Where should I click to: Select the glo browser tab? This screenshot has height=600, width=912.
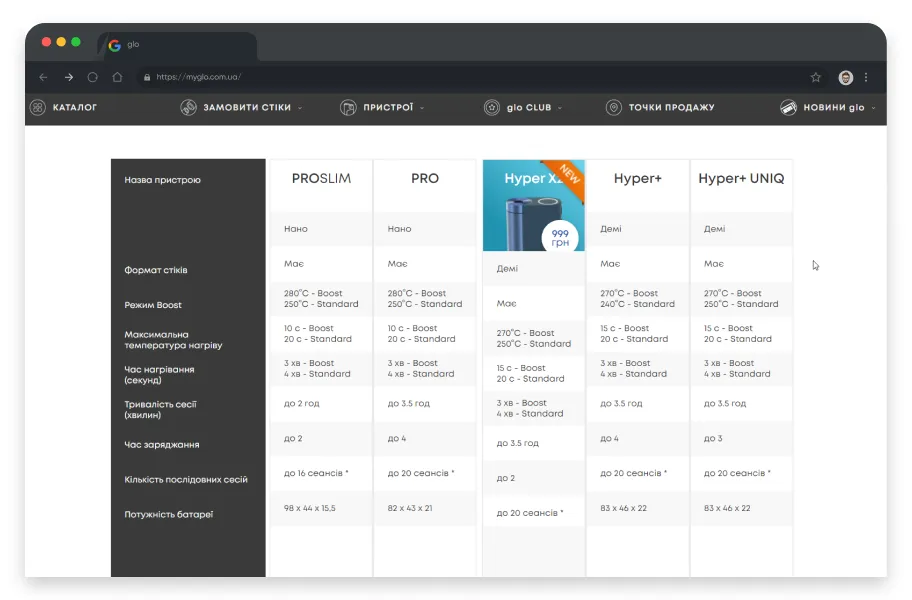[177, 46]
